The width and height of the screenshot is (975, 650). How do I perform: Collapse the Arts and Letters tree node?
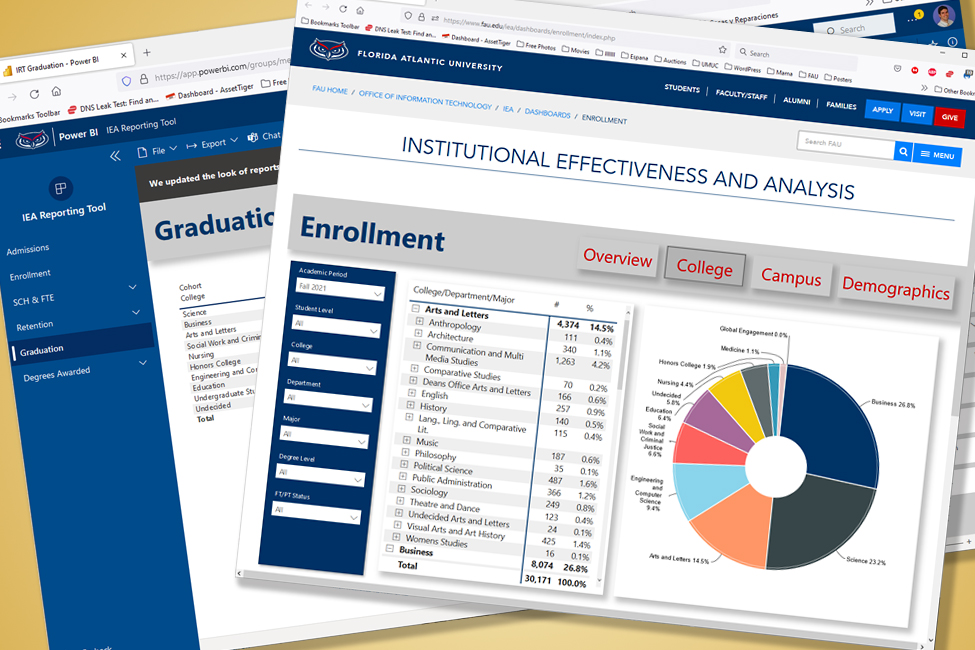click(x=416, y=309)
